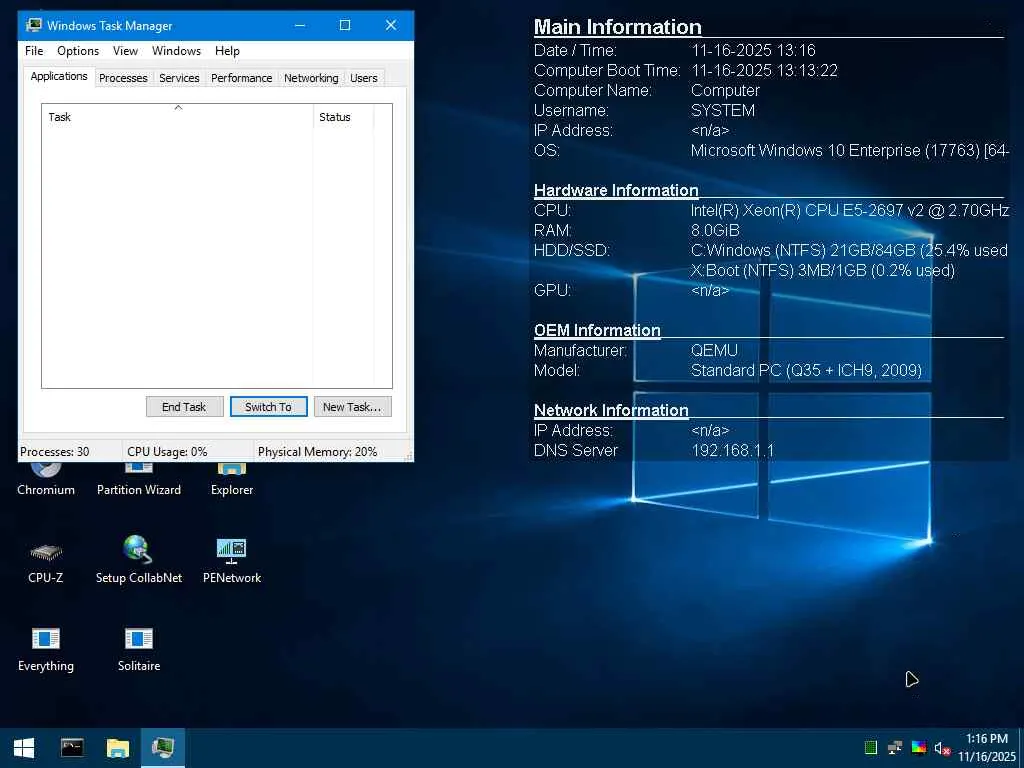
Task: Launch Solitaire from the desktop
Action: (x=138, y=649)
